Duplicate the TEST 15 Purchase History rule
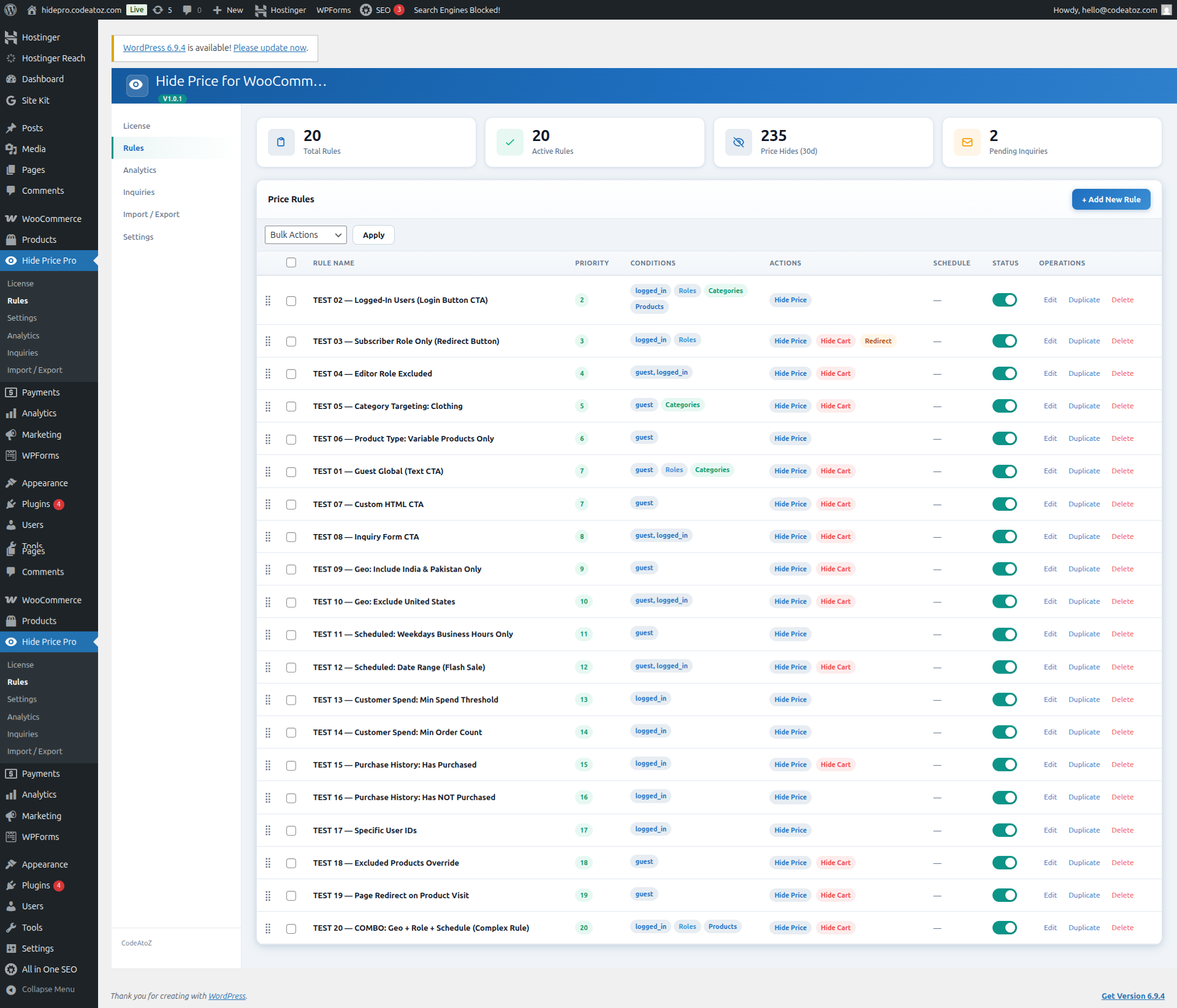The image size is (1177, 1008). tap(1084, 765)
